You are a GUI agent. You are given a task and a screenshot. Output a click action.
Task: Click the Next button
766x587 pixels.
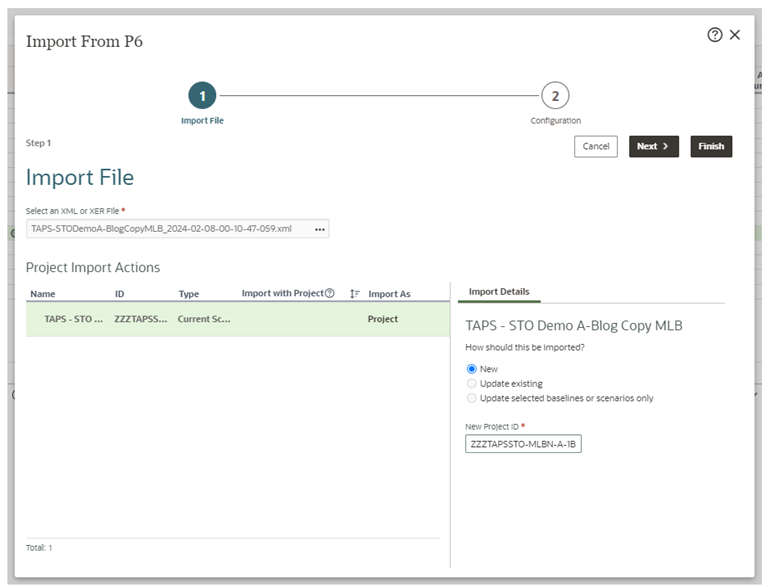point(653,147)
